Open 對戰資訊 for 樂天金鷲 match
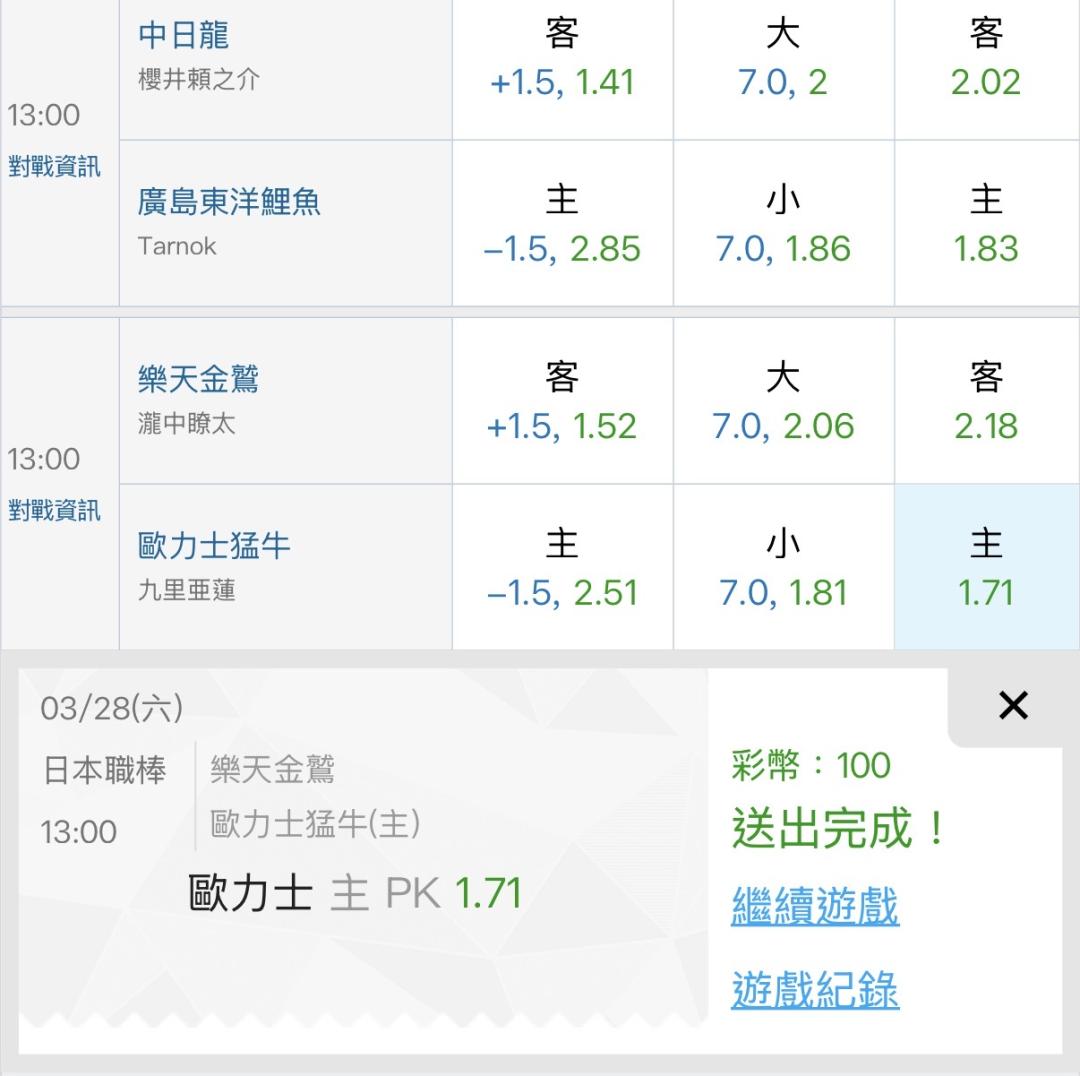Viewport: 1080px width, 1076px height. click(x=55, y=511)
